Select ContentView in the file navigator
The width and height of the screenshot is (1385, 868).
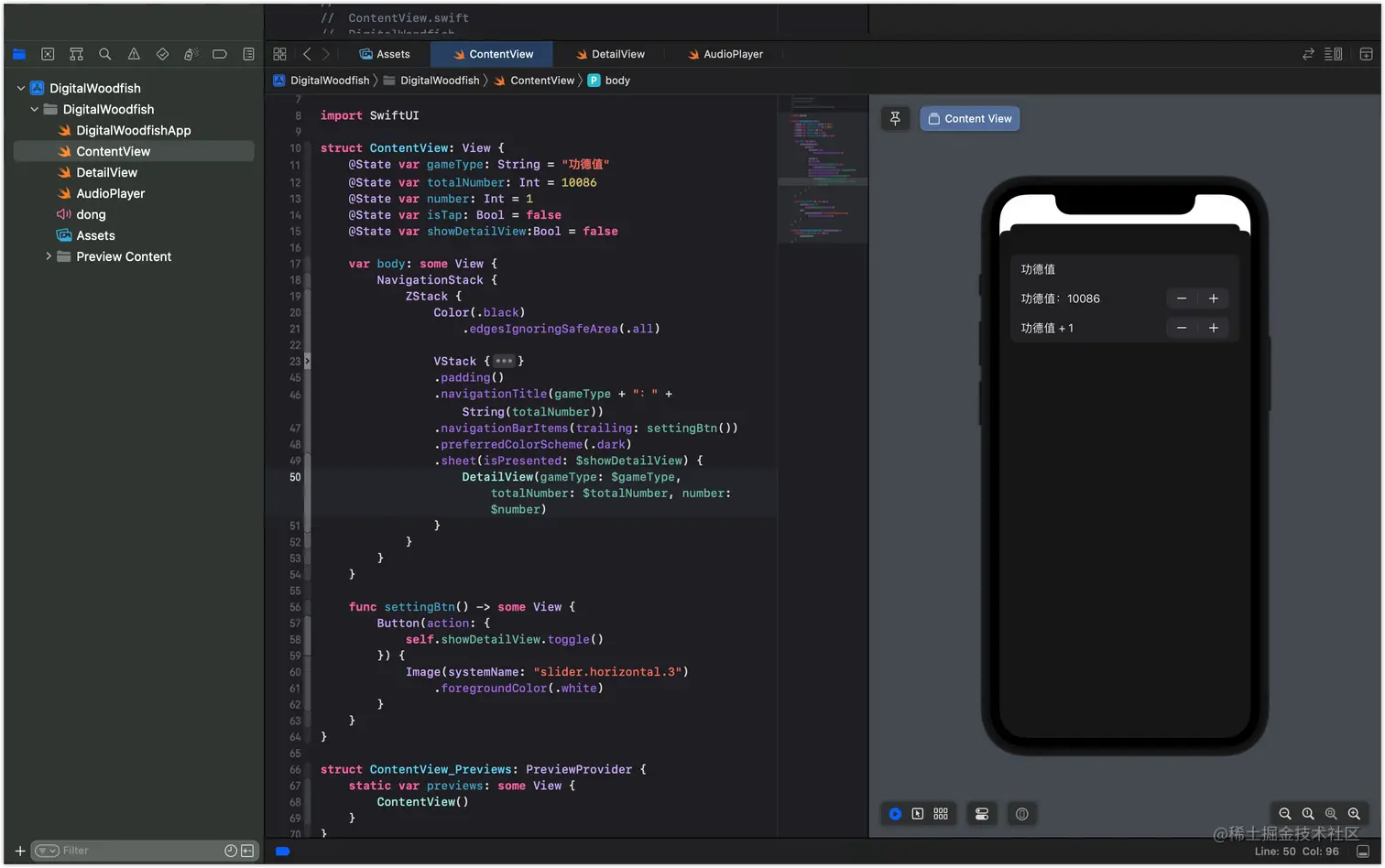click(x=134, y=151)
